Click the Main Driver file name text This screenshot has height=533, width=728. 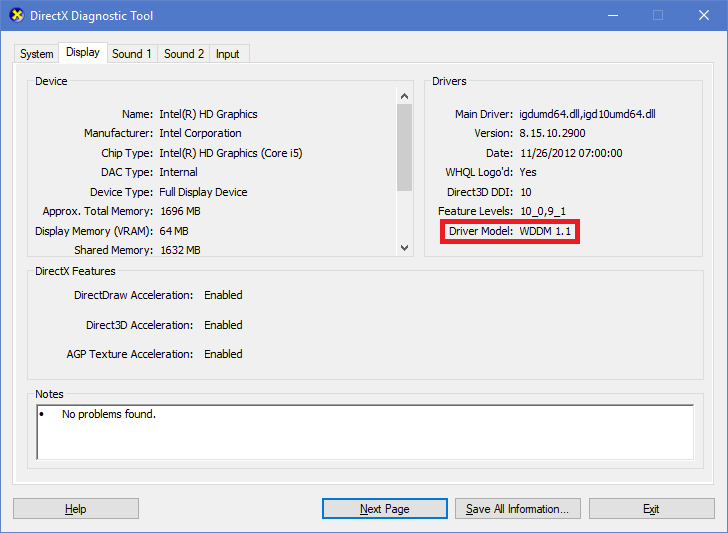click(587, 114)
